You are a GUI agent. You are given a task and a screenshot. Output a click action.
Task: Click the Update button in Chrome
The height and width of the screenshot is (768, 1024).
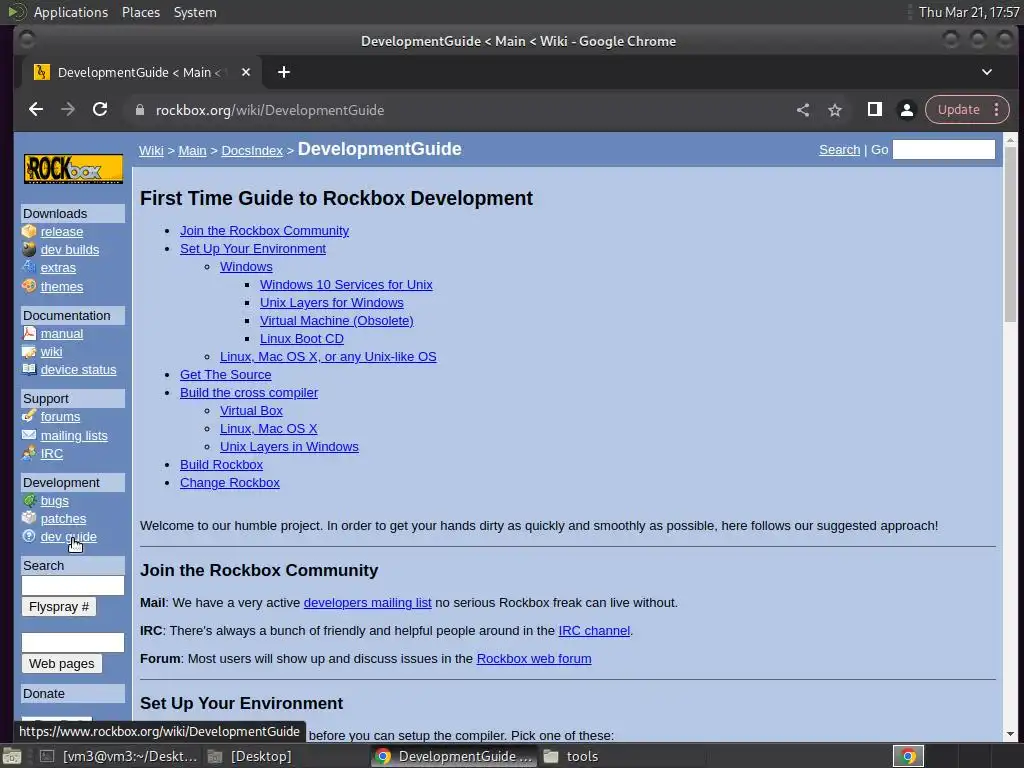point(959,110)
